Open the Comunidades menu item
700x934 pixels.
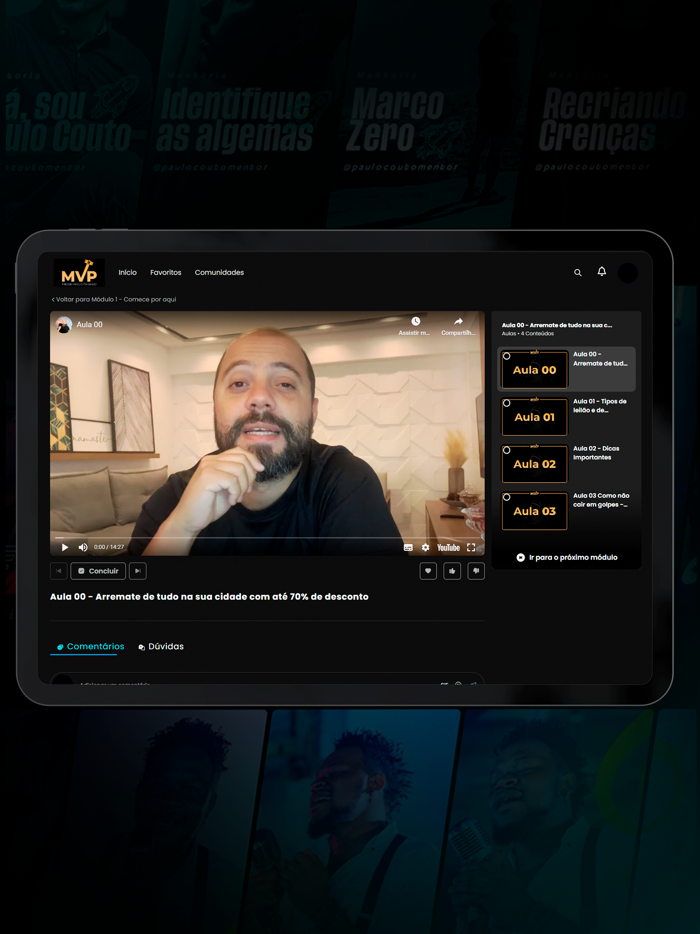(219, 272)
